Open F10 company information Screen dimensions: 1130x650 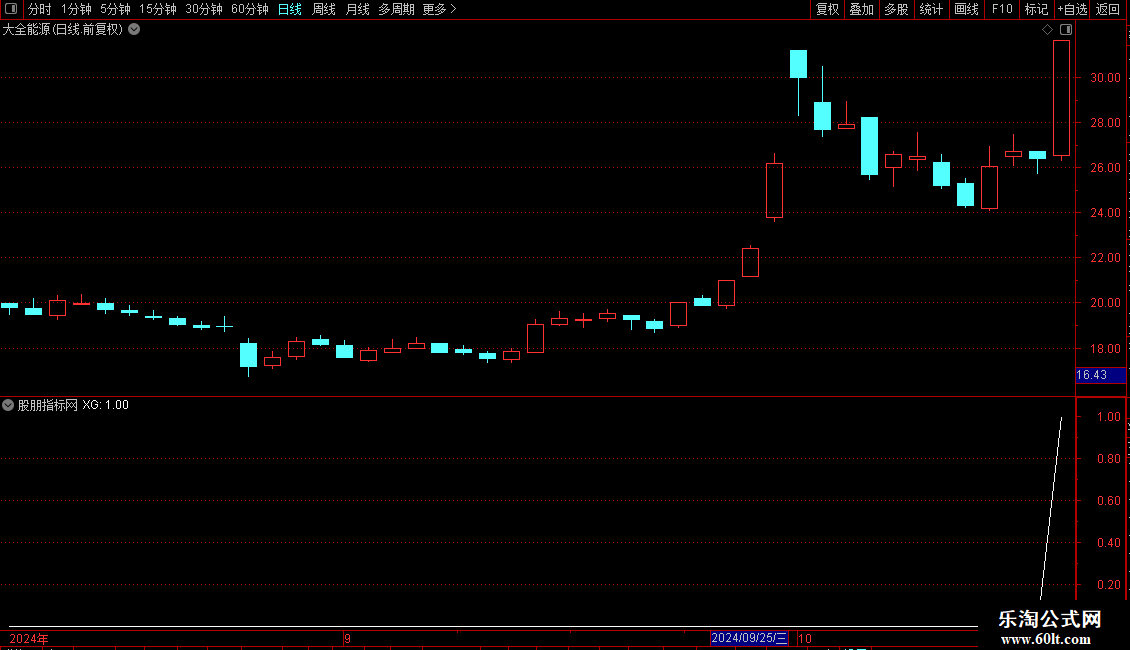pyautogui.click(x=1002, y=9)
